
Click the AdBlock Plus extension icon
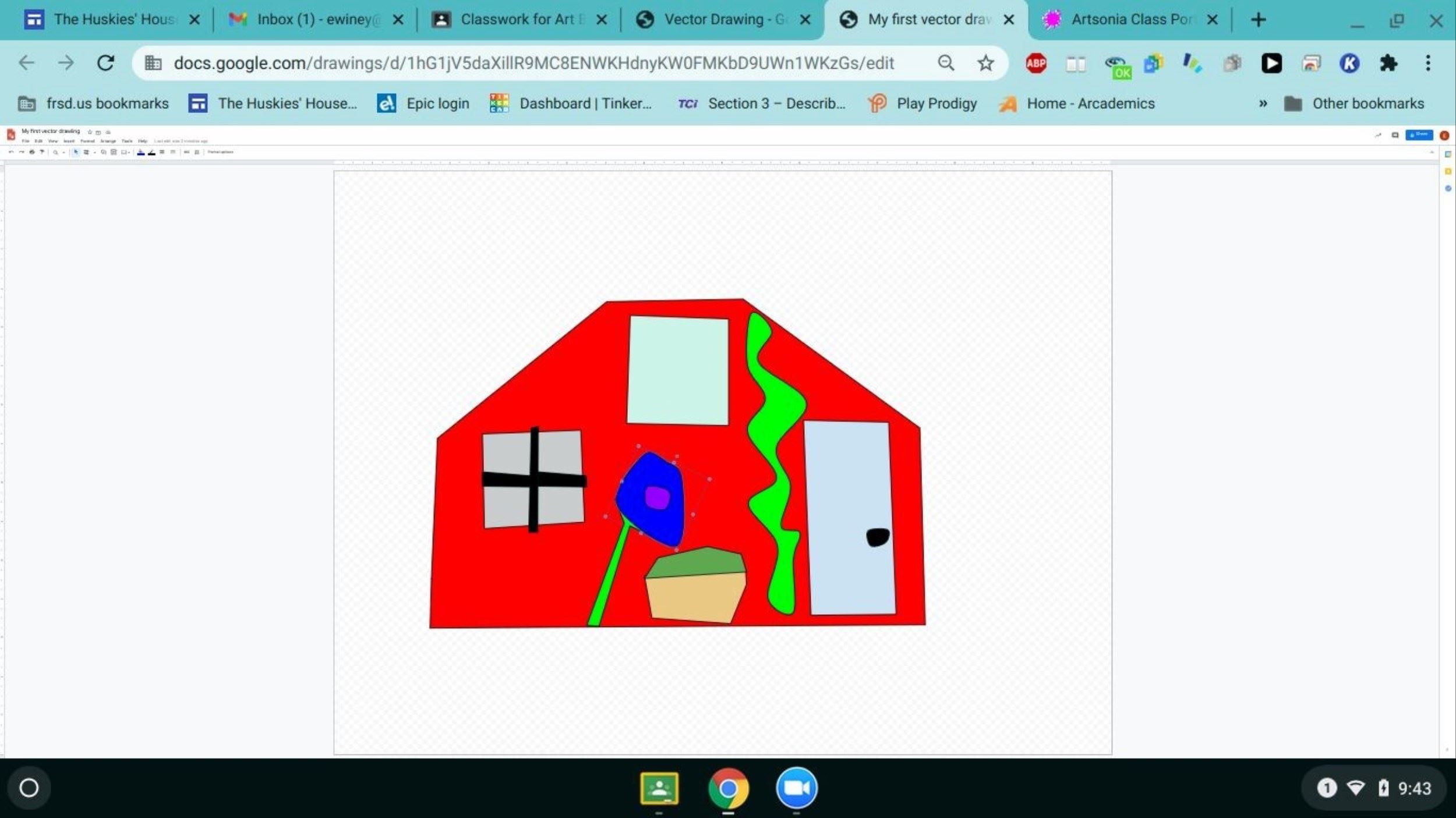[1036, 63]
